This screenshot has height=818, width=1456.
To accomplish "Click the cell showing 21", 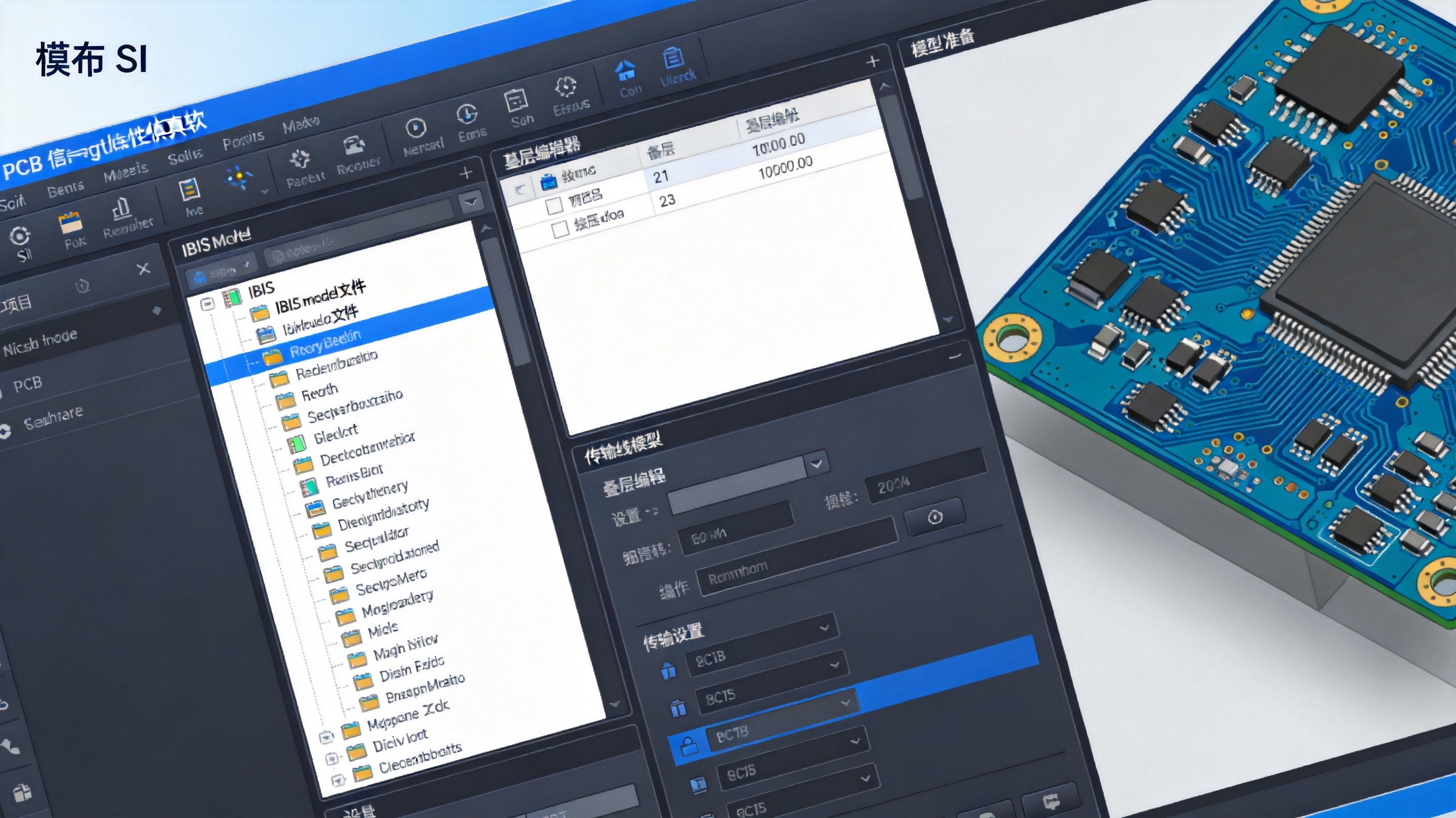I will (x=661, y=177).
